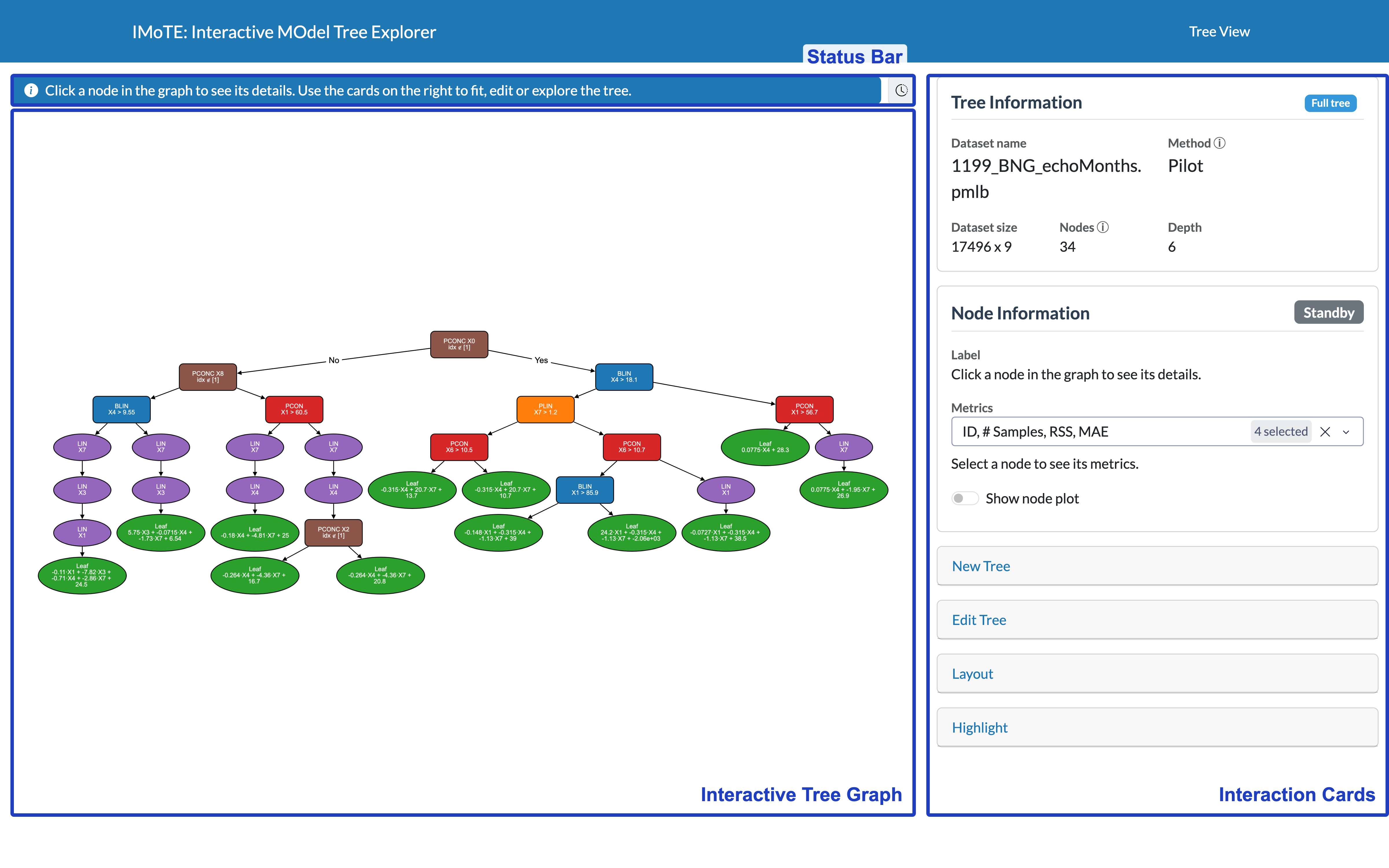Select the BLIN X4 > 18.1 node
The width and height of the screenshot is (1389, 868).
[624, 377]
